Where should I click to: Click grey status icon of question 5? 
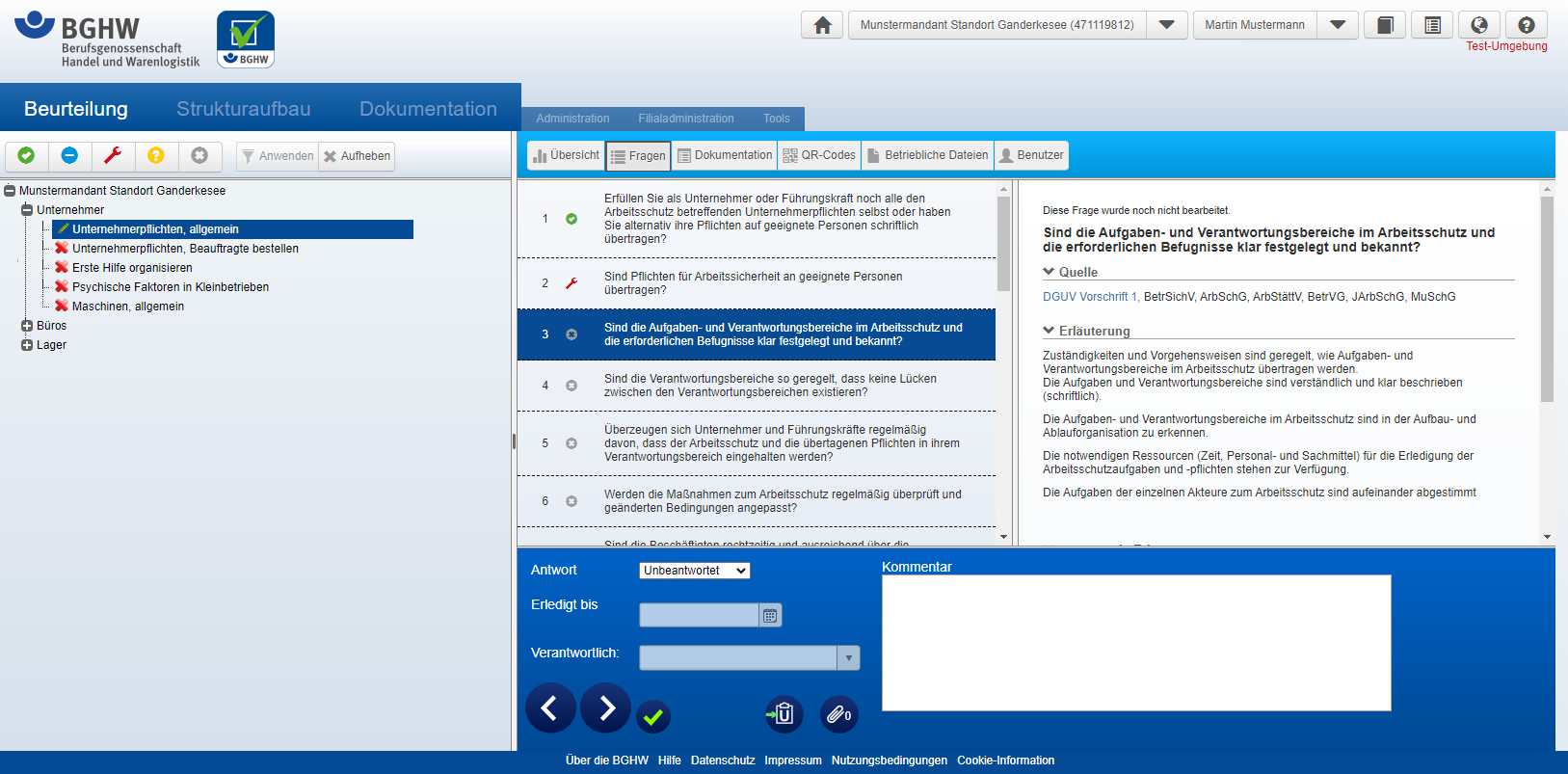point(571,443)
